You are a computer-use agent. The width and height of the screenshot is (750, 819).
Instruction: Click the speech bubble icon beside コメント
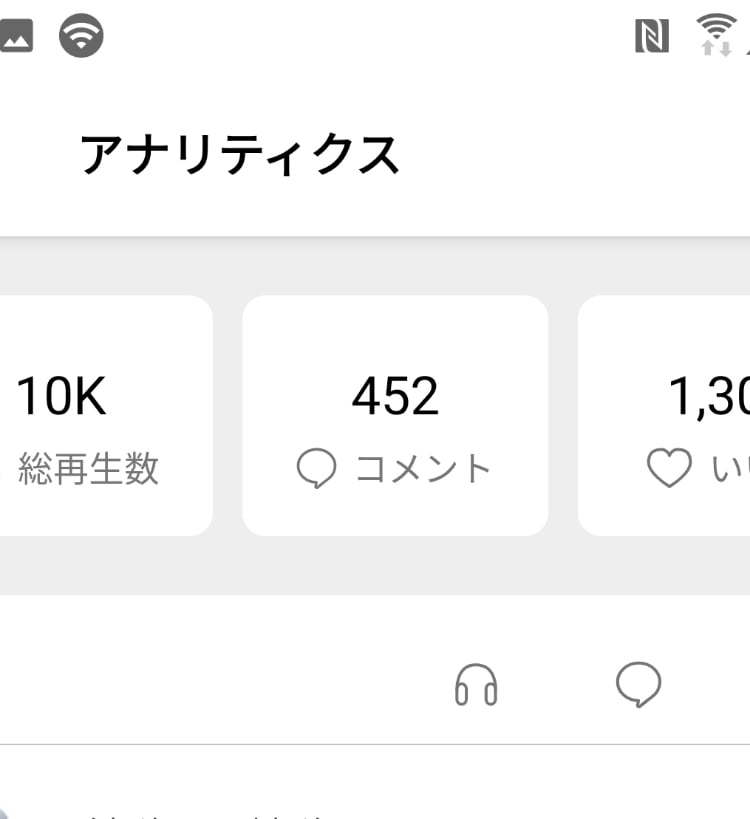(x=316, y=469)
